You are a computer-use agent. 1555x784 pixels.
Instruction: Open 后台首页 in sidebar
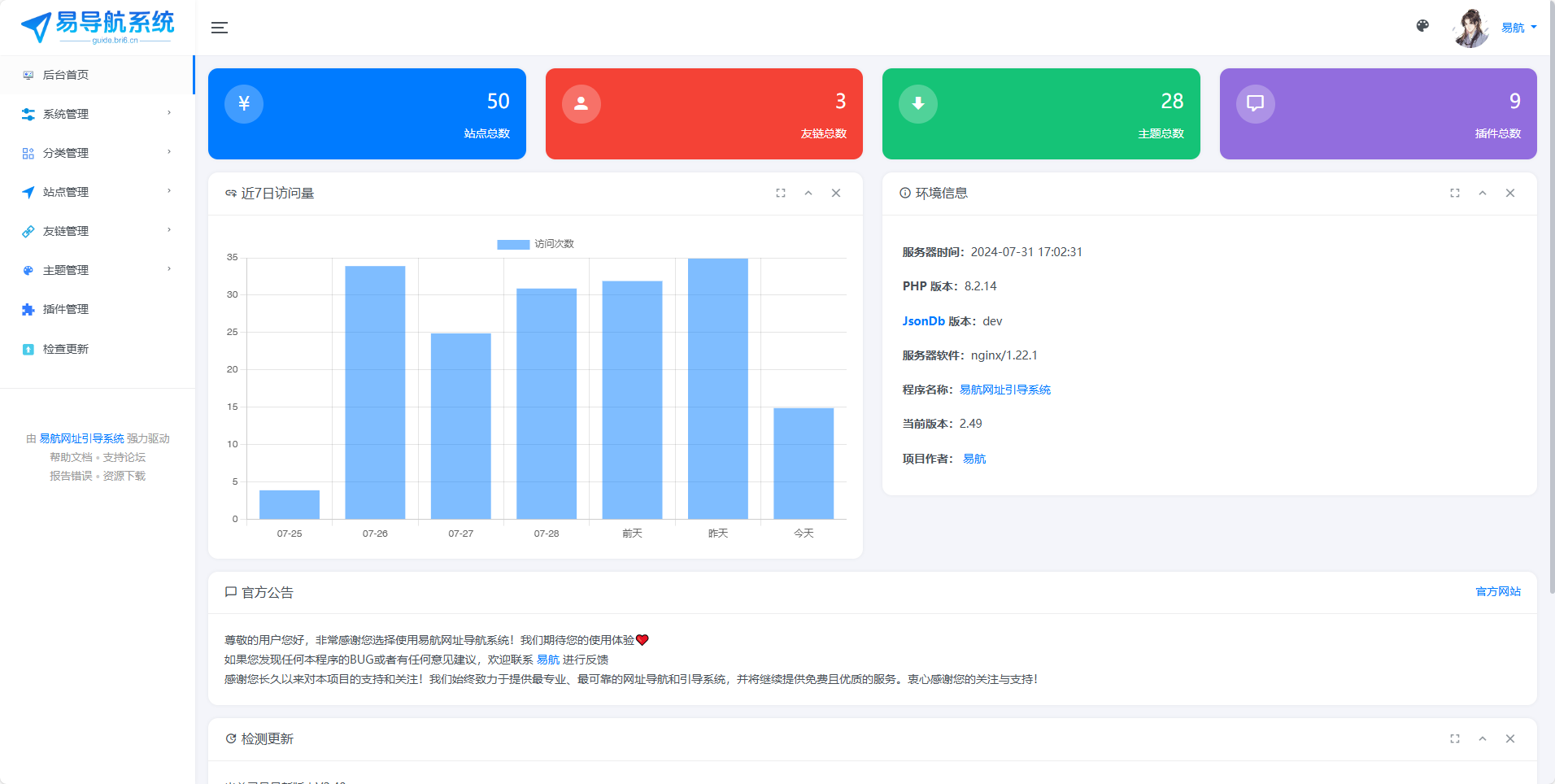[97, 75]
